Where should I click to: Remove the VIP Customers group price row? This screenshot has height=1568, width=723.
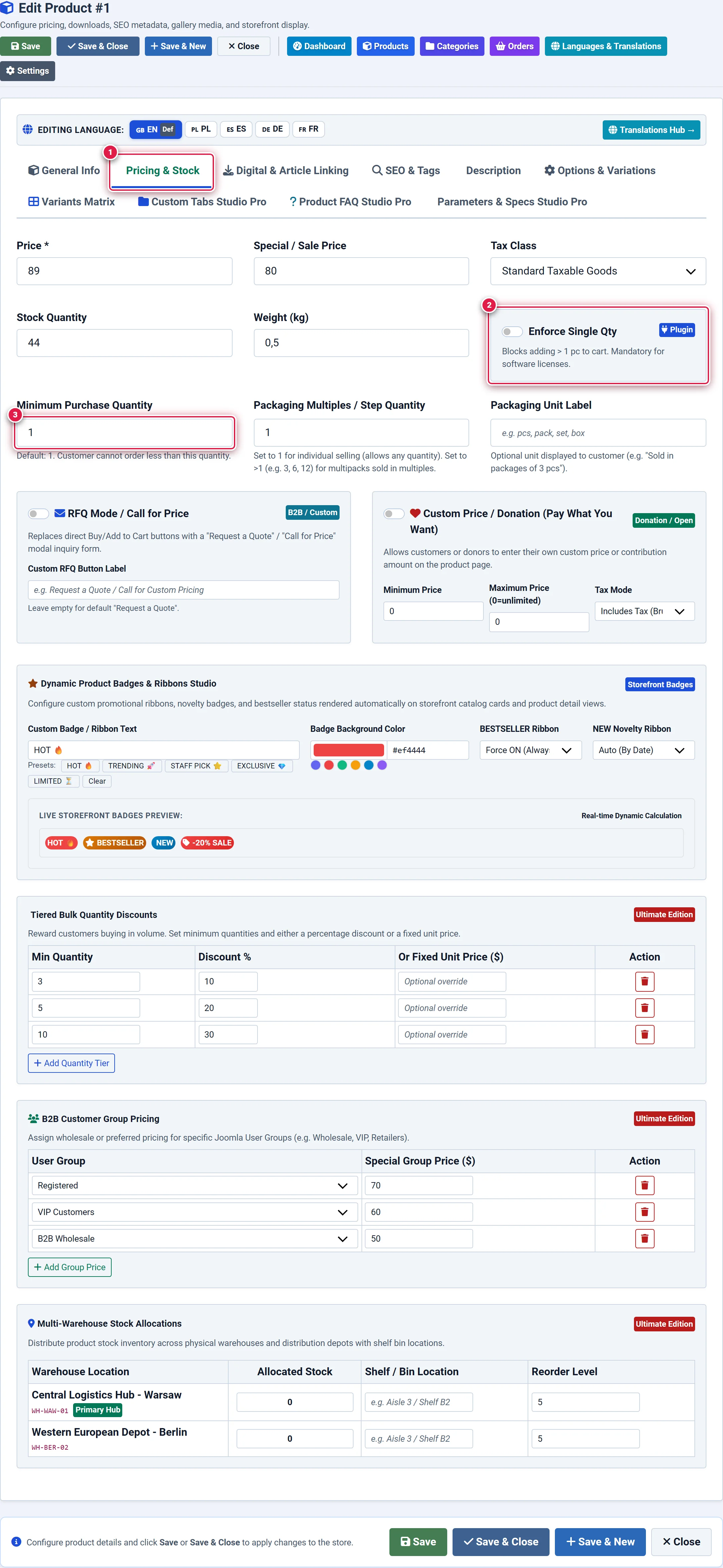(x=645, y=1212)
